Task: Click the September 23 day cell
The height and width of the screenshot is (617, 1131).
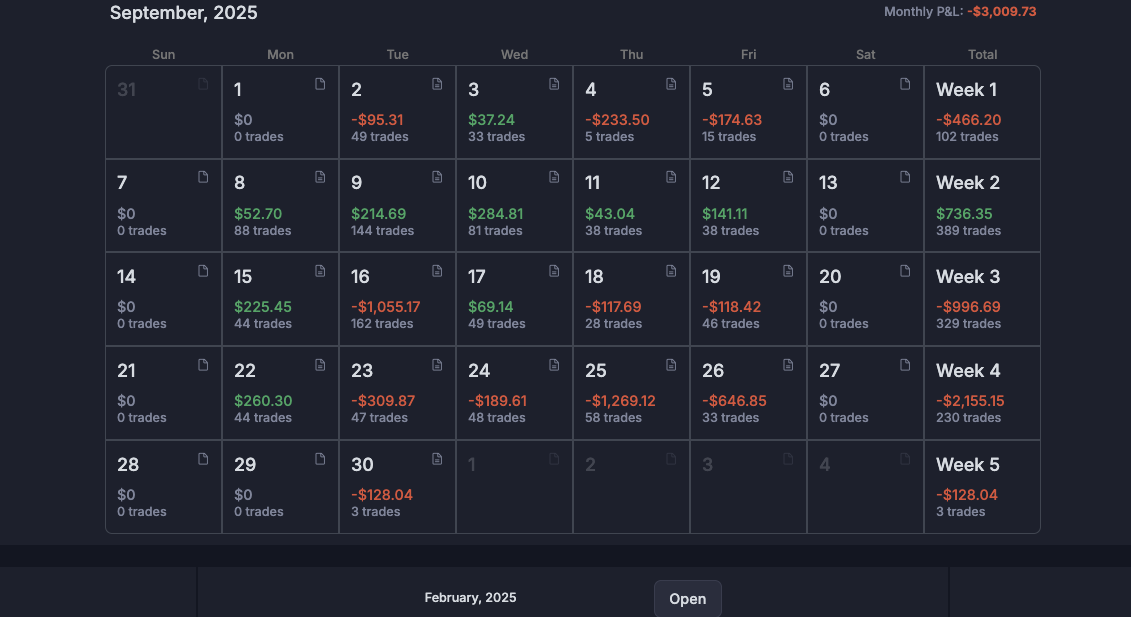Action: [x=397, y=393]
